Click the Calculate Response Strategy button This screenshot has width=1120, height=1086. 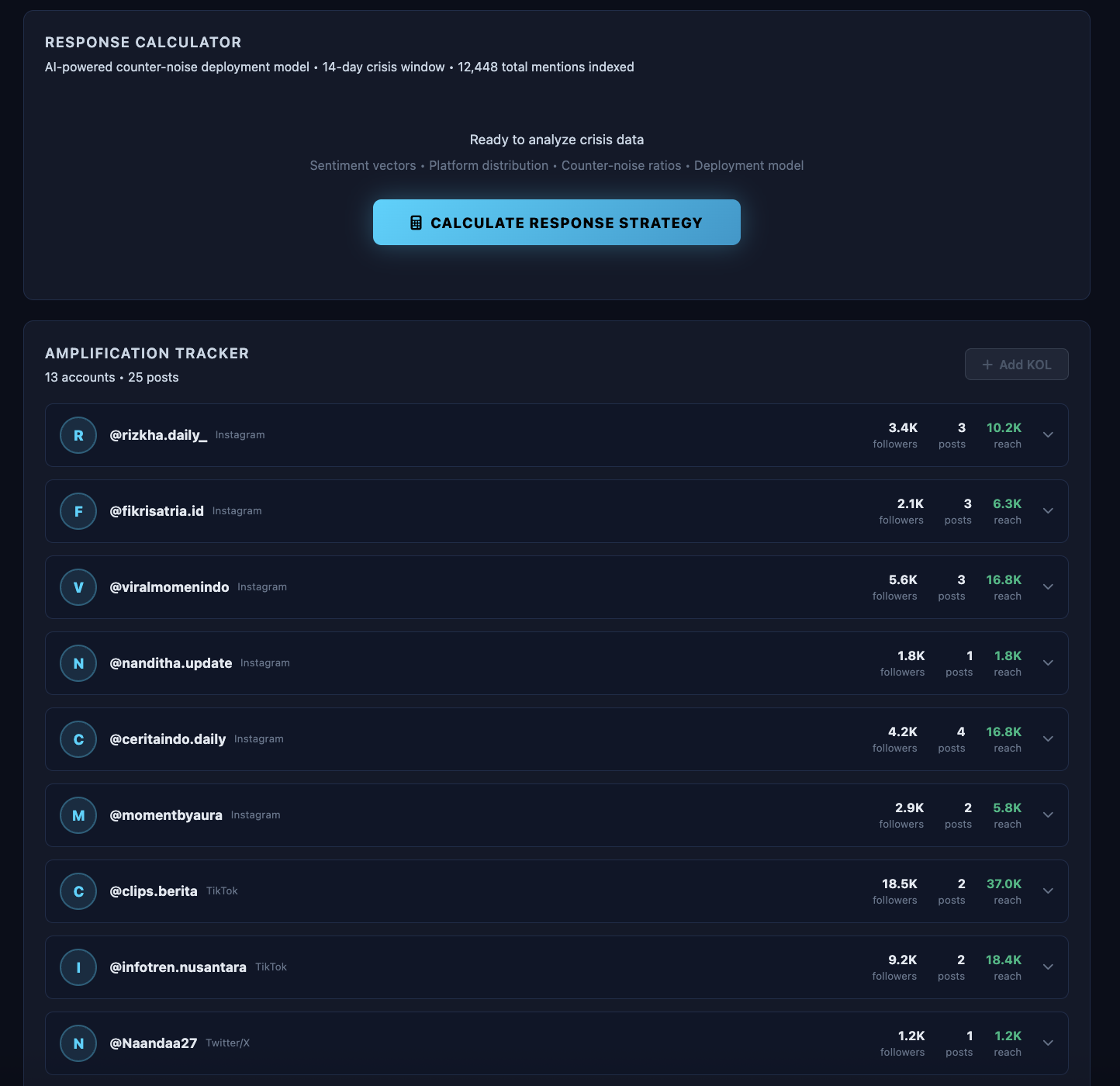[x=557, y=223]
